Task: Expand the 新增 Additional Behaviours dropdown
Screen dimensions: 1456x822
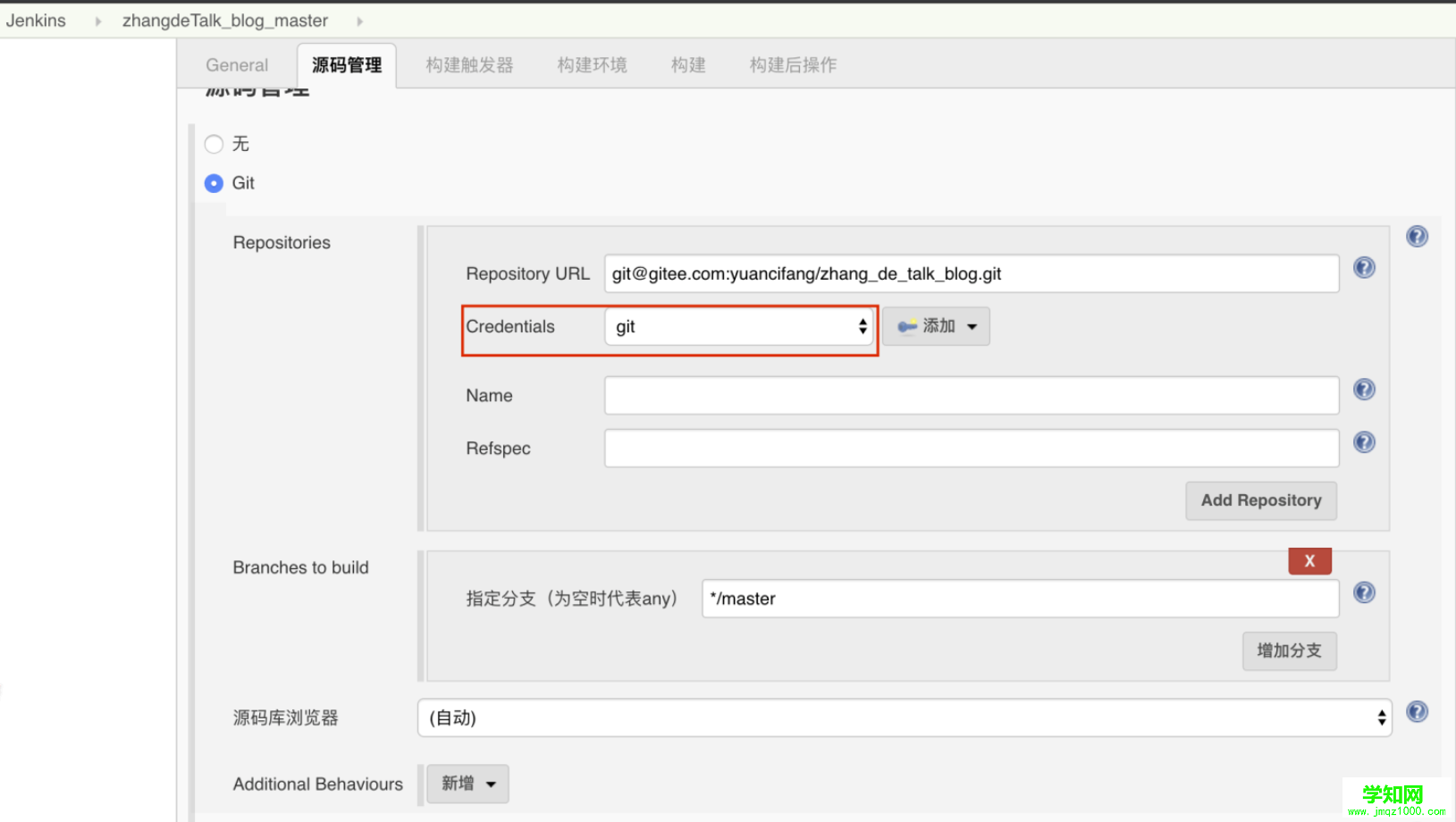Action: pos(467,784)
